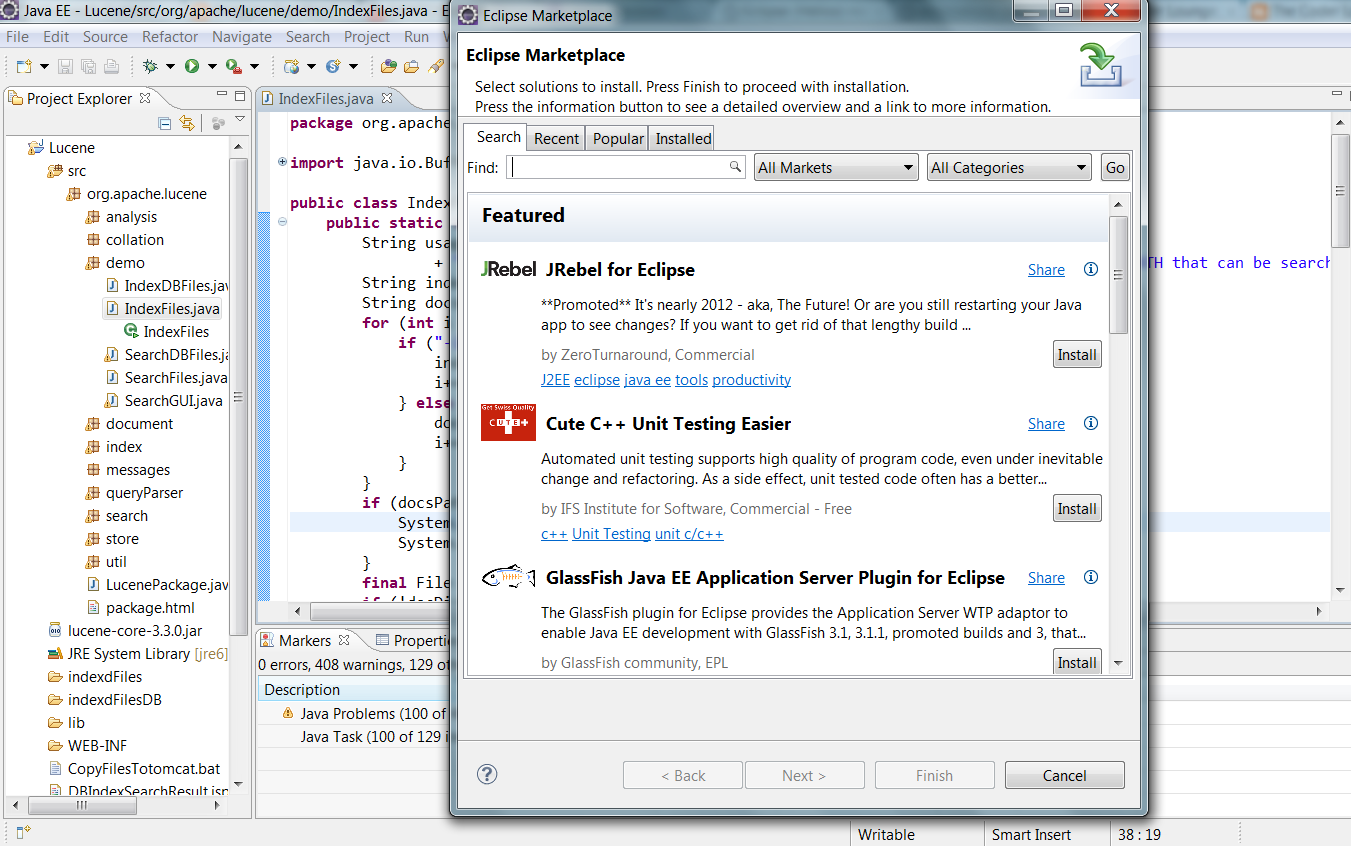This screenshot has width=1351, height=846.
Task: Click inside the Find text field
Action: pos(620,167)
